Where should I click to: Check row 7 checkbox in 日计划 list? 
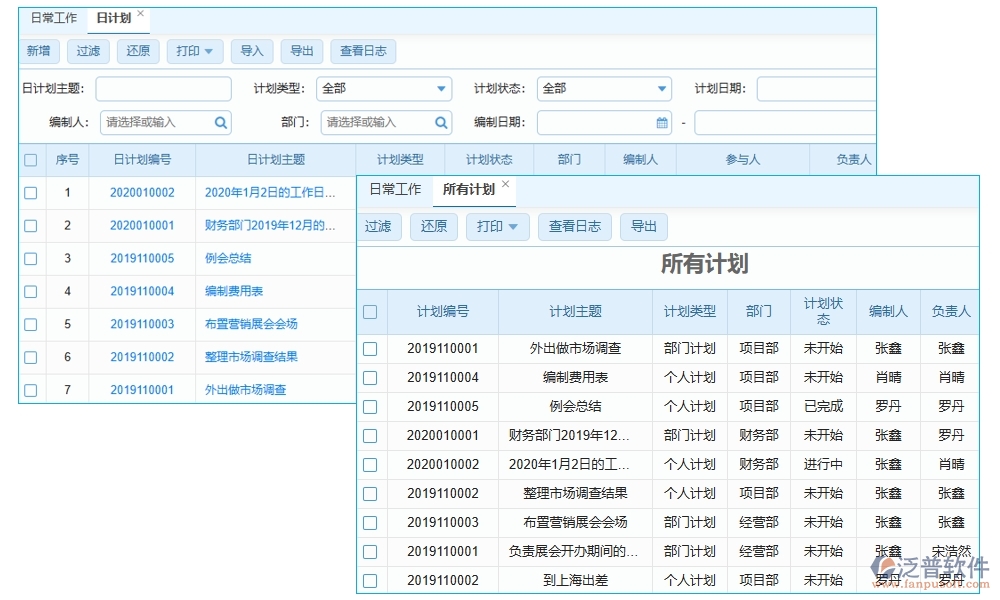pyautogui.click(x=31, y=390)
